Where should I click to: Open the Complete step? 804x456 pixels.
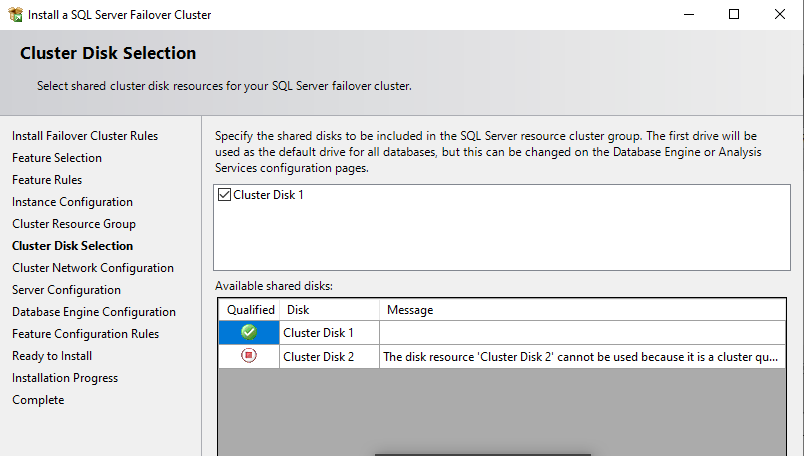tap(38, 400)
